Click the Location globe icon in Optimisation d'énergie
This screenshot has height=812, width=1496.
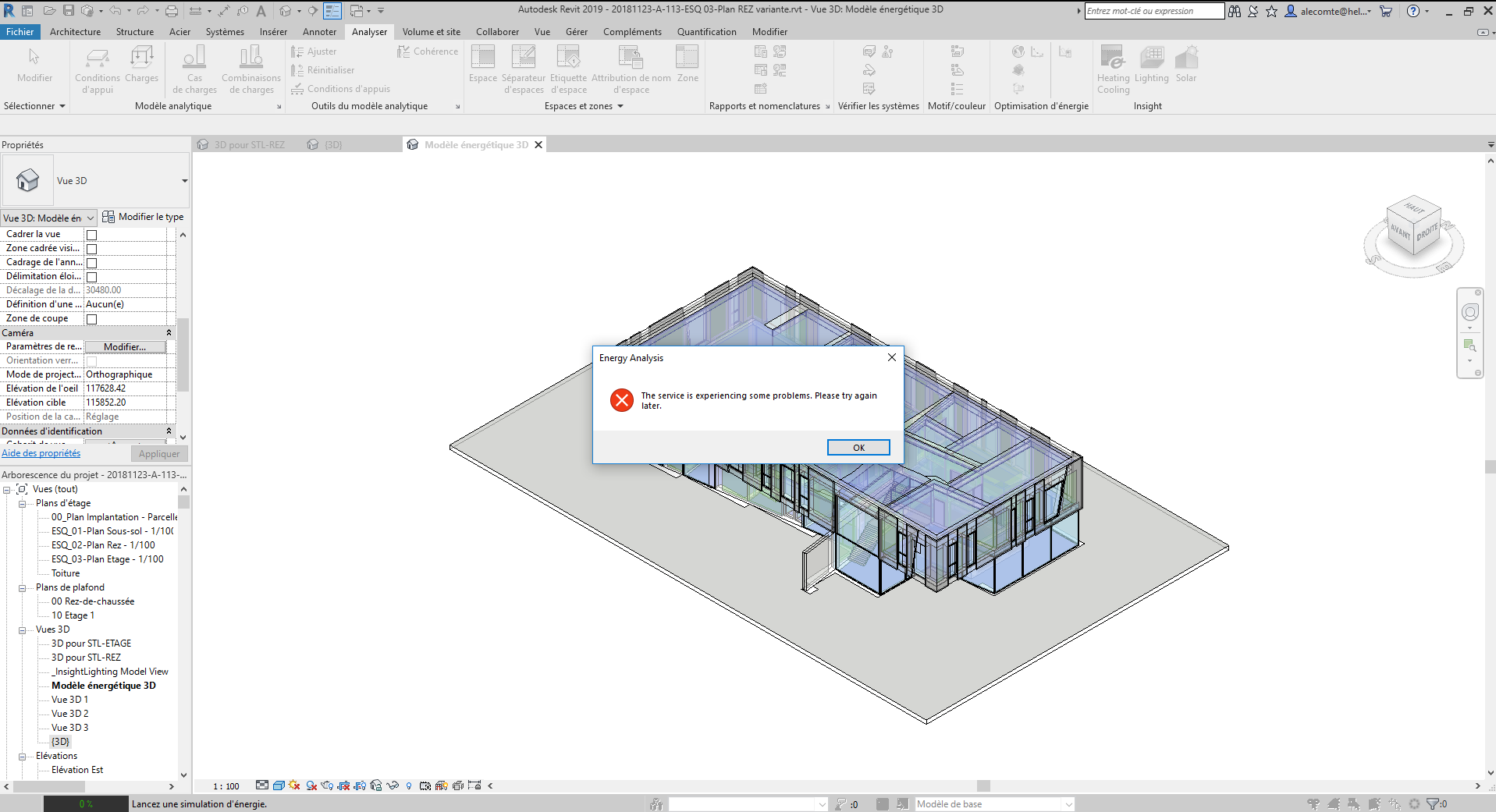(x=1018, y=51)
